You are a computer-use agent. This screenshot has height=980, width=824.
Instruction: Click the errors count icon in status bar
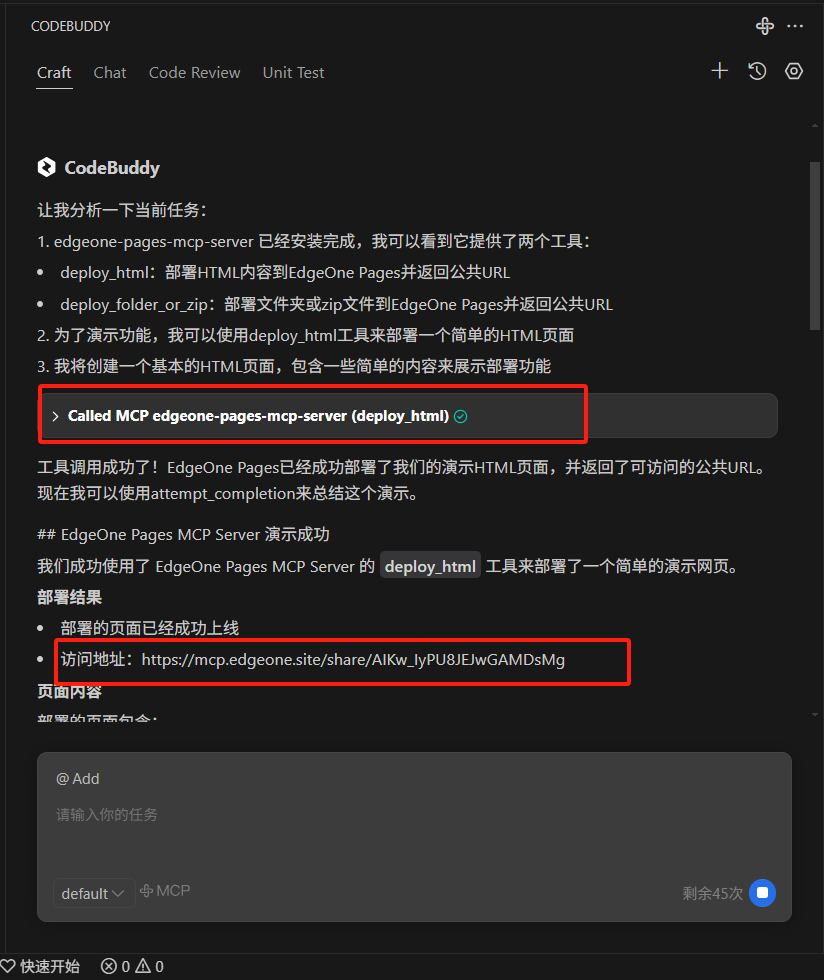click(109, 966)
